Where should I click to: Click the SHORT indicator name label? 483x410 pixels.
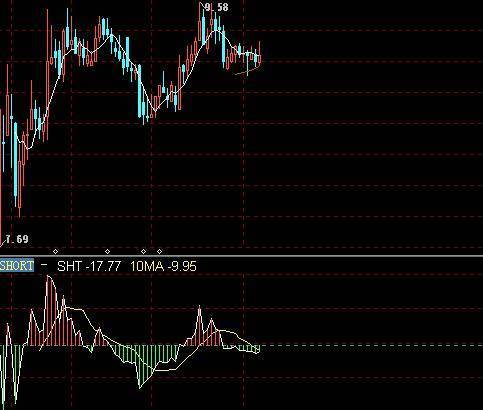[x=17, y=266]
